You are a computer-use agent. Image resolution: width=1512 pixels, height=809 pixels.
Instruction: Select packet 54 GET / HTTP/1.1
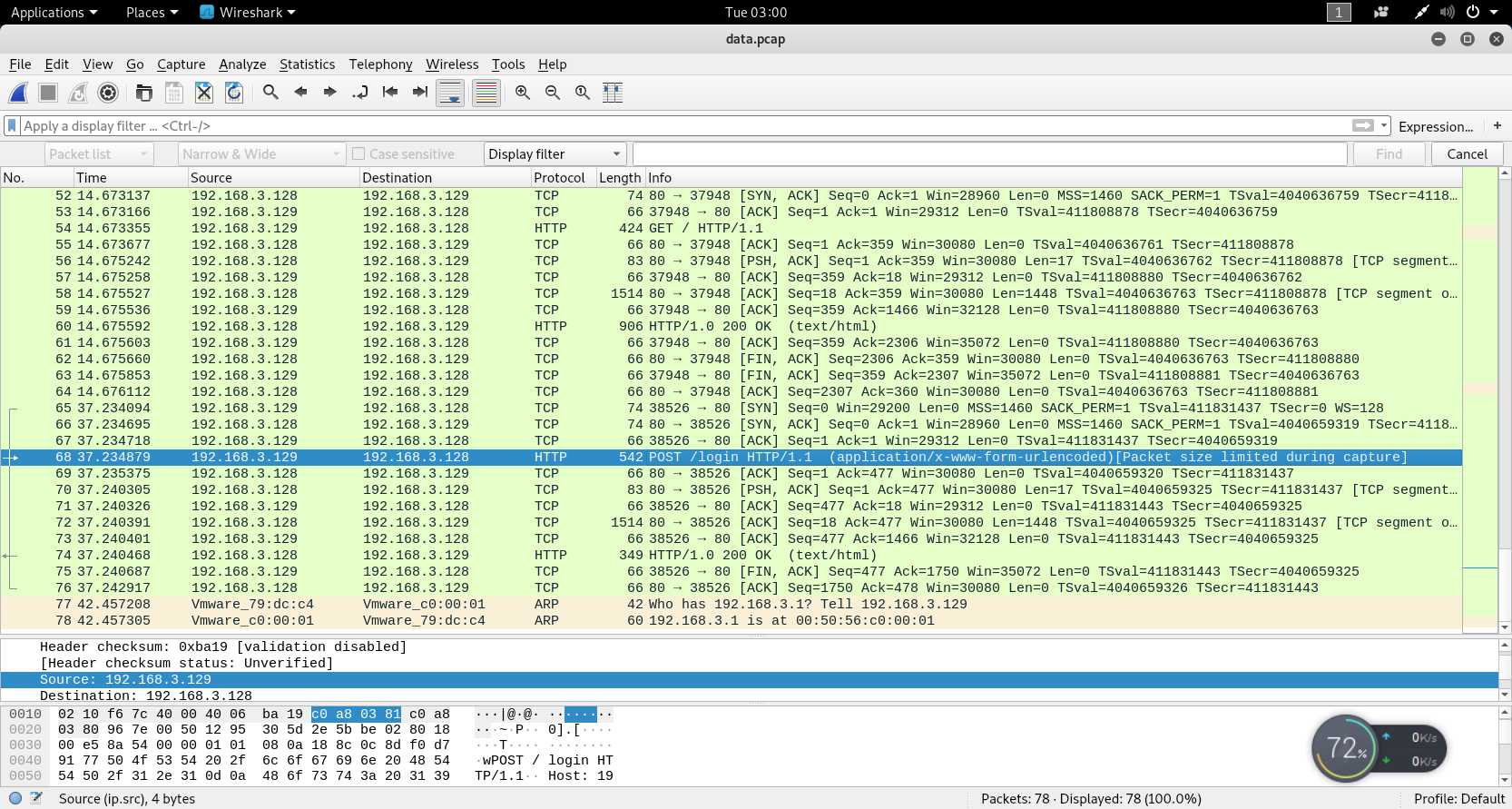click(731, 228)
